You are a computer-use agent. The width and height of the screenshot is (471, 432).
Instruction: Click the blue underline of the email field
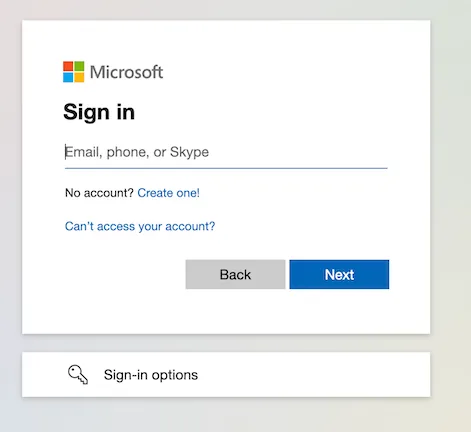(x=226, y=168)
